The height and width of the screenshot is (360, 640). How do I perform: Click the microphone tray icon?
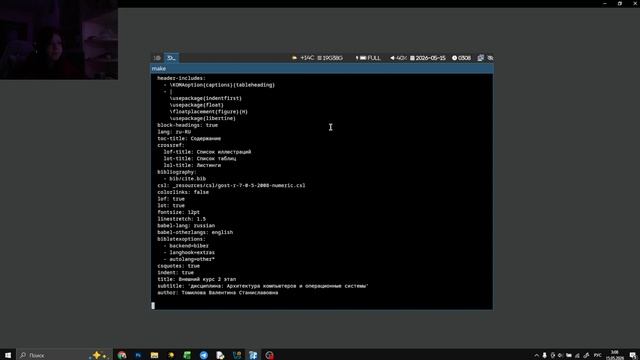tap(544, 356)
